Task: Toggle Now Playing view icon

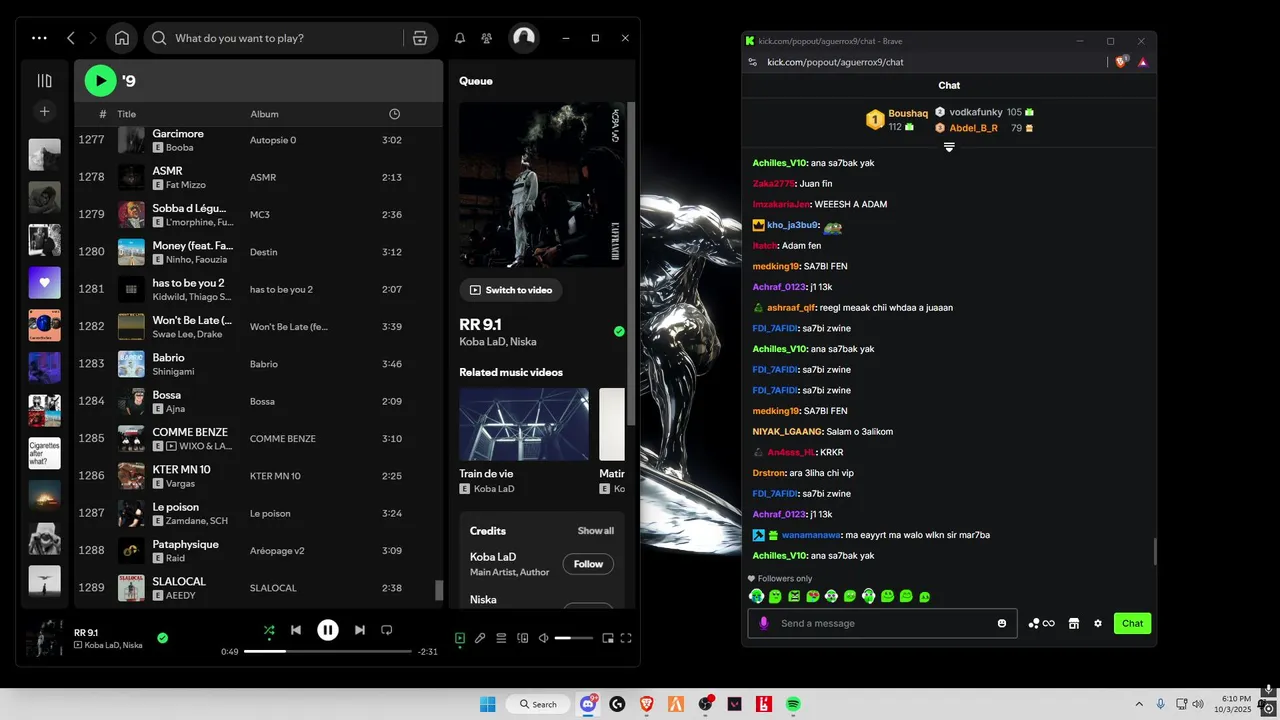Action: coord(460,638)
